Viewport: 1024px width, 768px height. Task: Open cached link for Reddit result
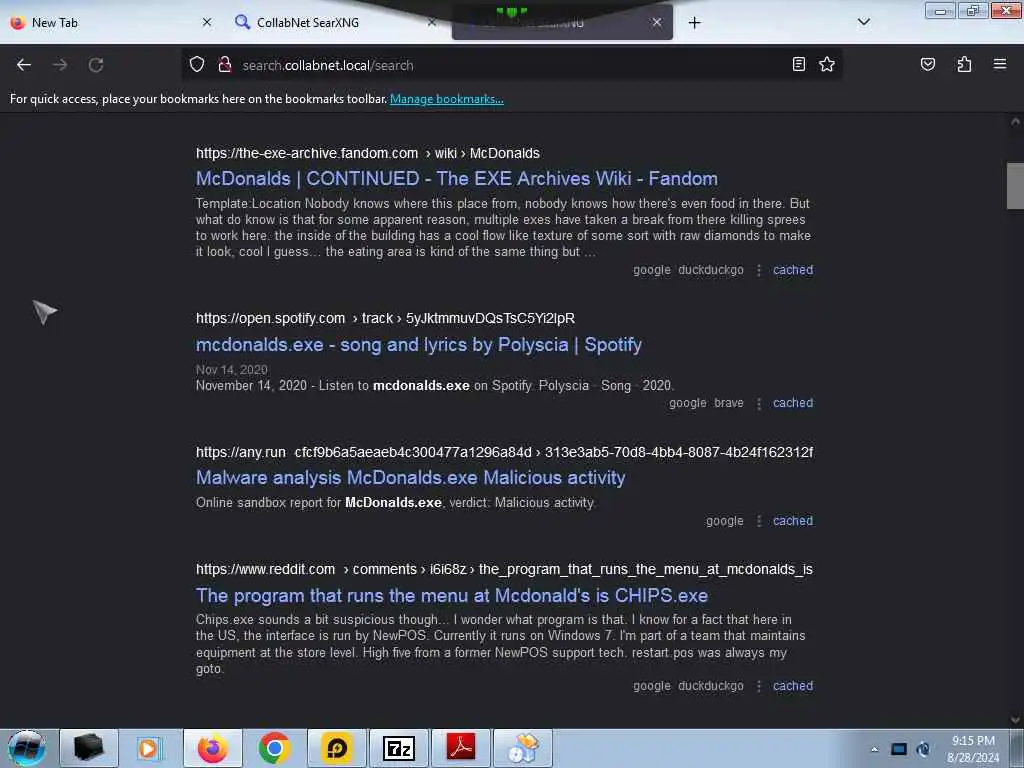pyautogui.click(x=793, y=686)
